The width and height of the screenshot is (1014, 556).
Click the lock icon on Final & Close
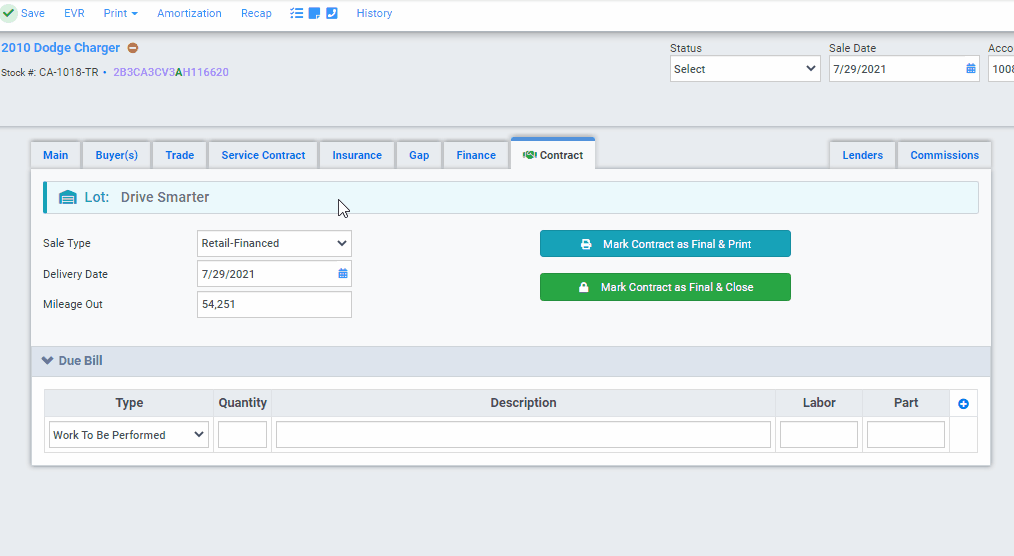point(583,287)
